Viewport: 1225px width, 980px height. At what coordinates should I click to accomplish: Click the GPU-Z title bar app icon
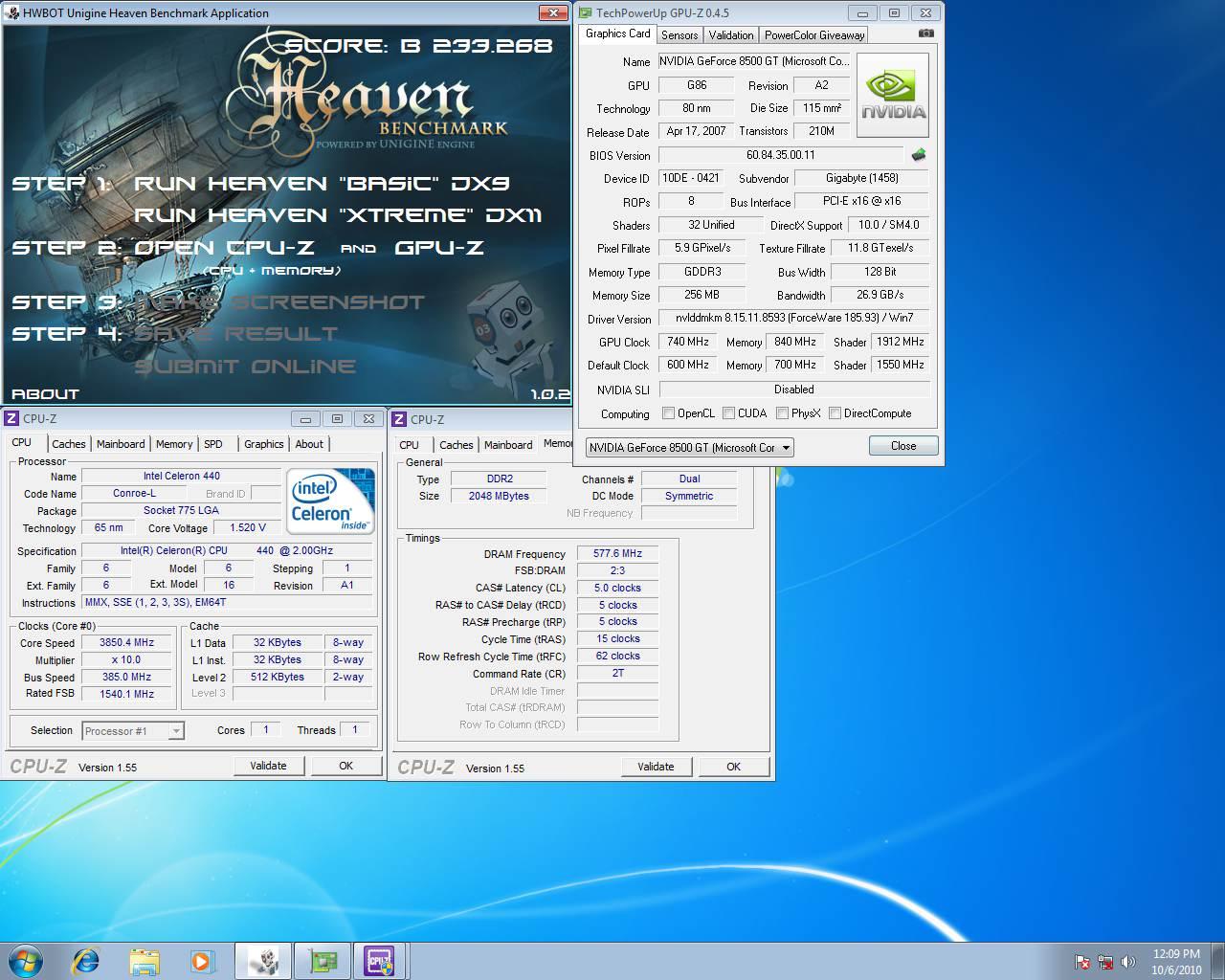pyautogui.click(x=585, y=12)
